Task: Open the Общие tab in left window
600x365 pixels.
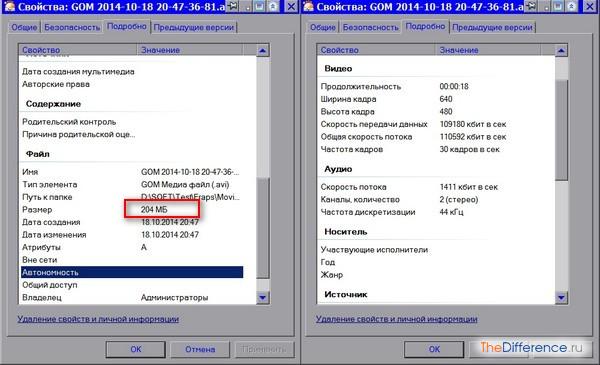Action: pos(24,28)
